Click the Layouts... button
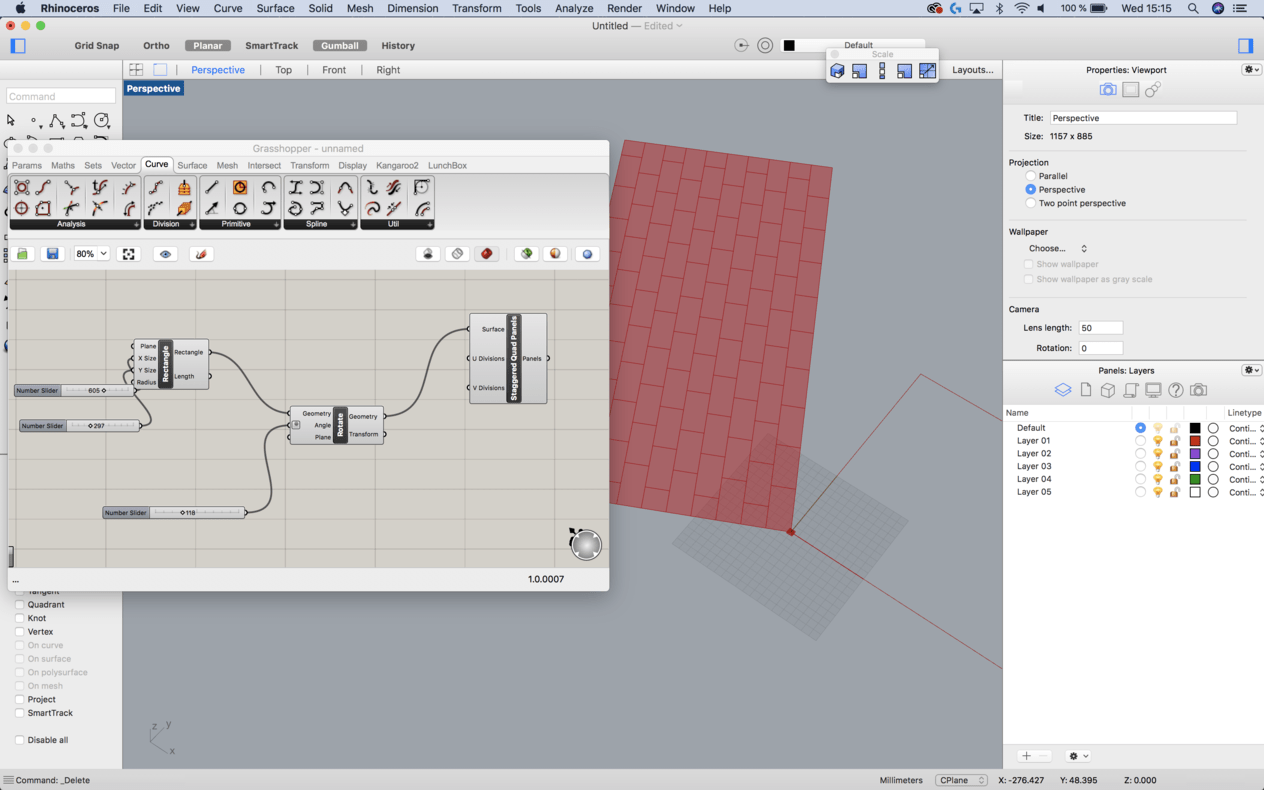Image resolution: width=1264 pixels, height=790 pixels. pos(973,70)
